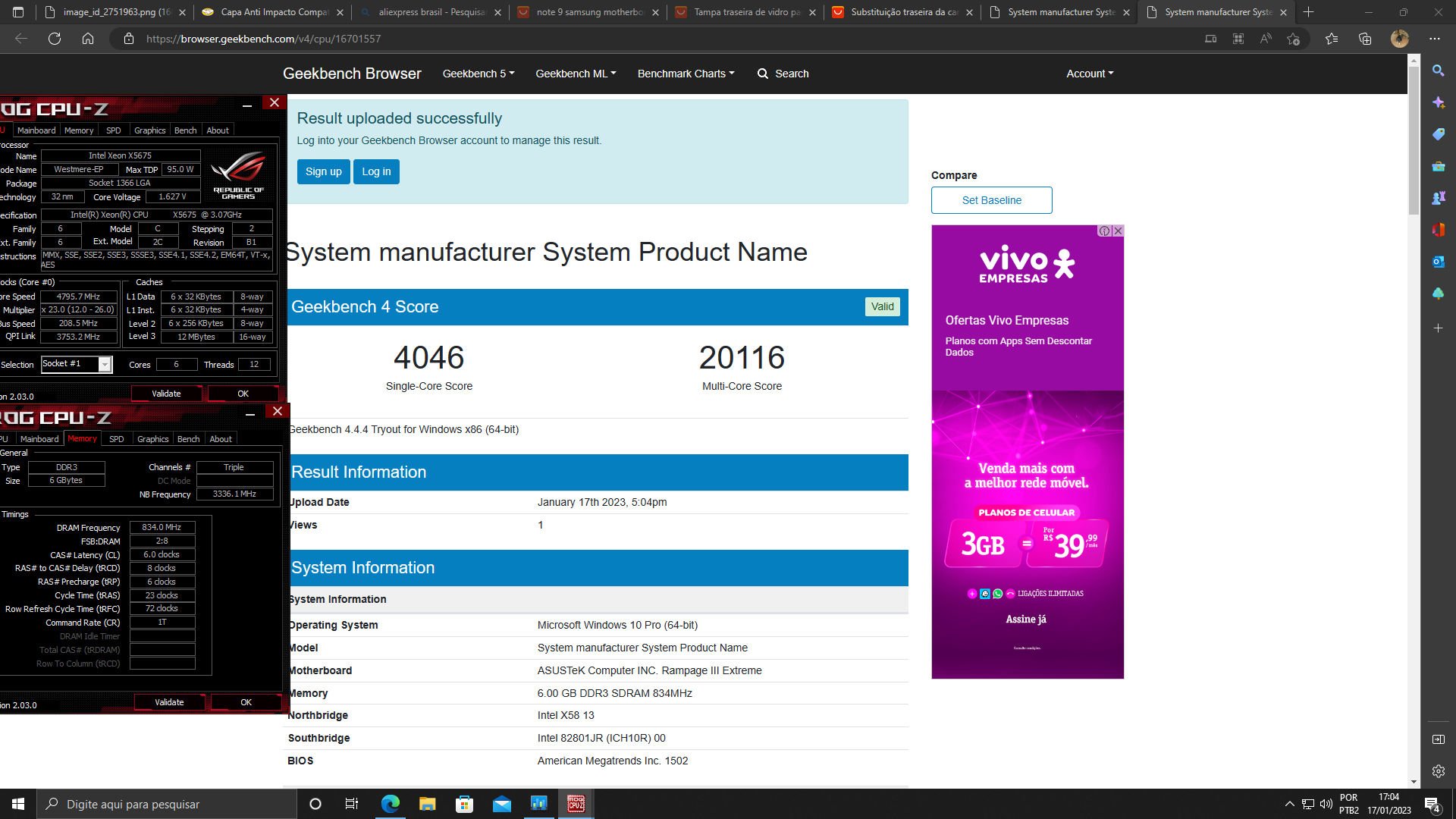Add a sidebar app with plus icon
The image size is (1456, 819).
click(x=1438, y=328)
